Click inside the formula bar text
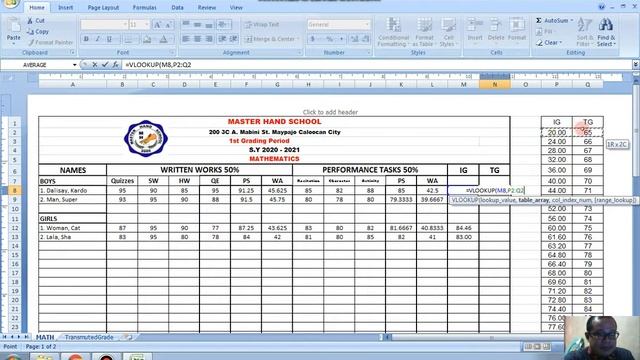Screen dimensions: 640x360 click(158, 65)
